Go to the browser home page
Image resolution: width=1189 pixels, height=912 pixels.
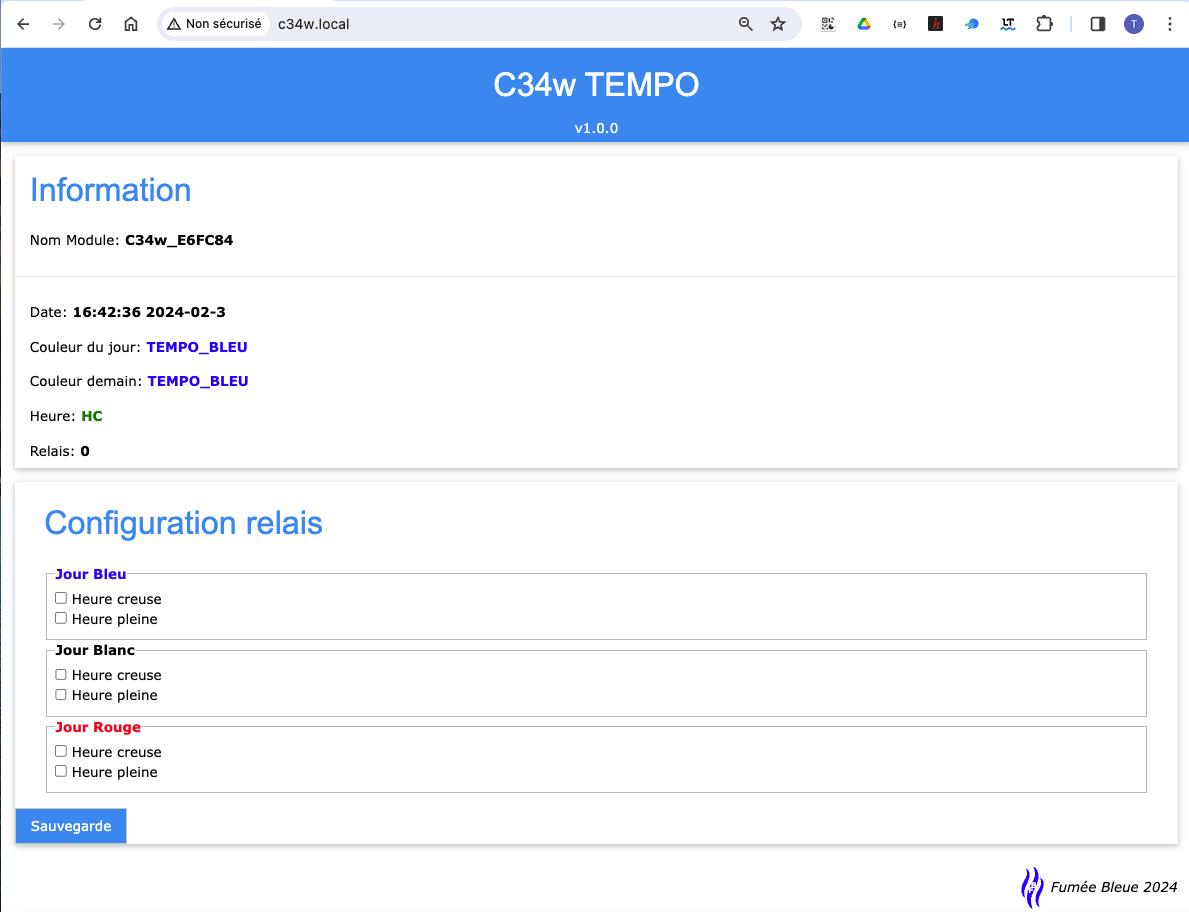131,24
